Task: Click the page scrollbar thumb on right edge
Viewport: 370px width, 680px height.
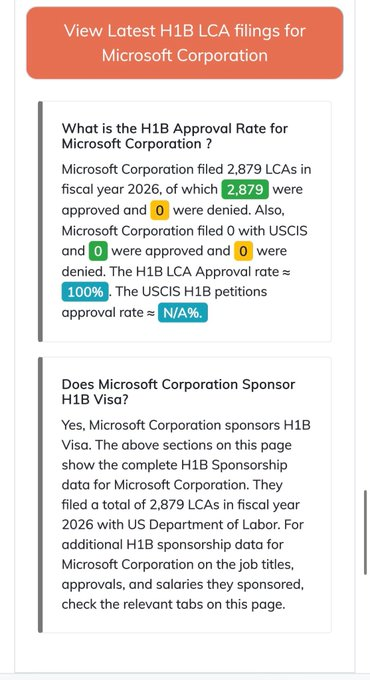Action: [366, 533]
